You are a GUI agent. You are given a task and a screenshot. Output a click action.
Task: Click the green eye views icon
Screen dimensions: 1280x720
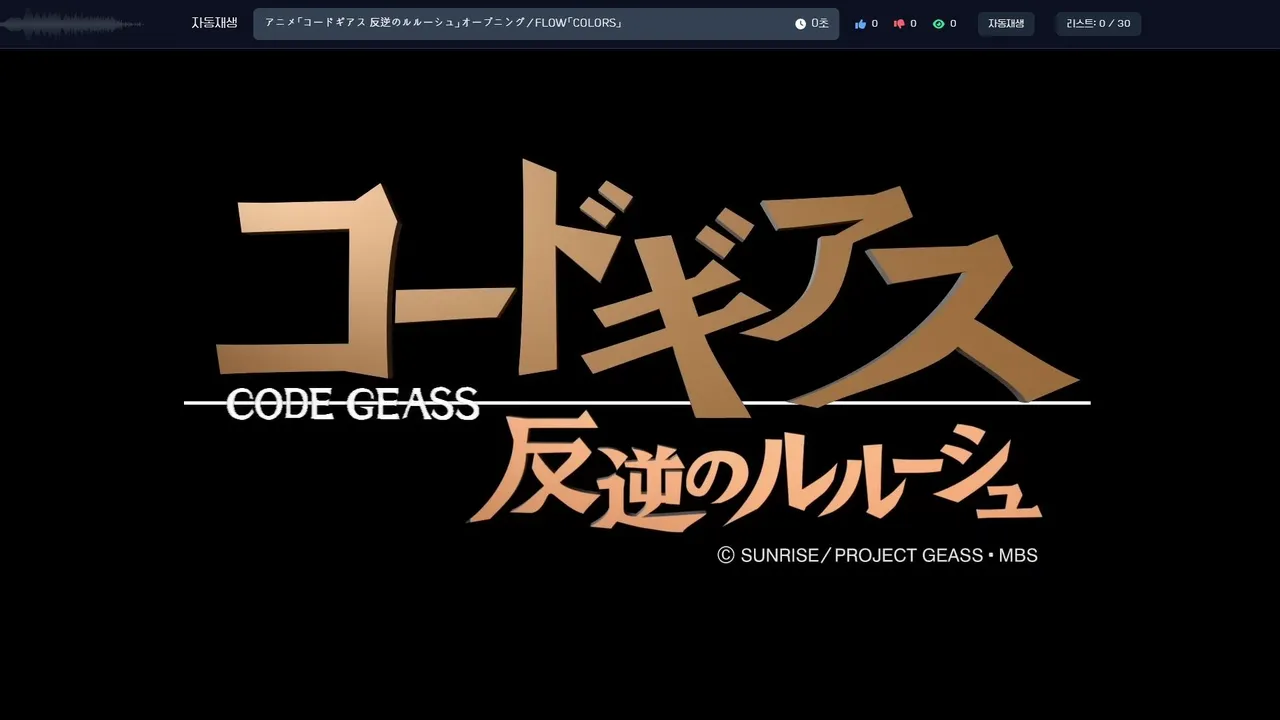[938, 24]
